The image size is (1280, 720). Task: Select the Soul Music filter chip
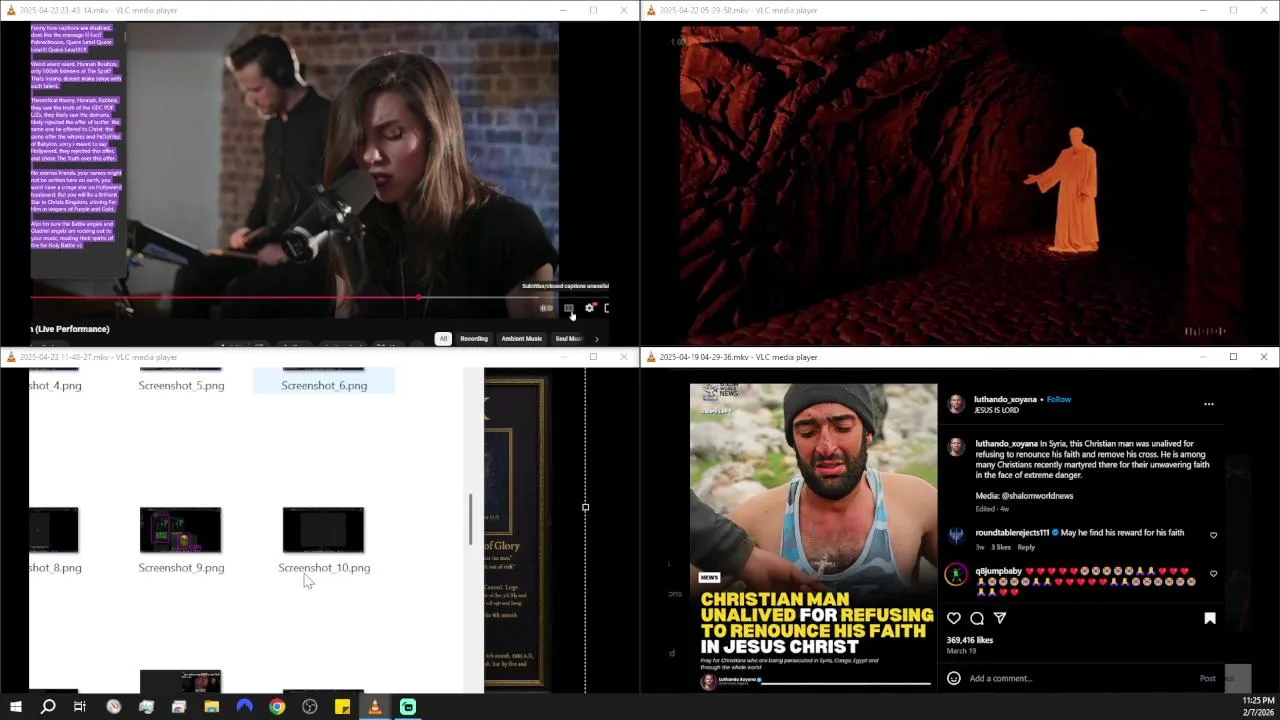click(568, 339)
